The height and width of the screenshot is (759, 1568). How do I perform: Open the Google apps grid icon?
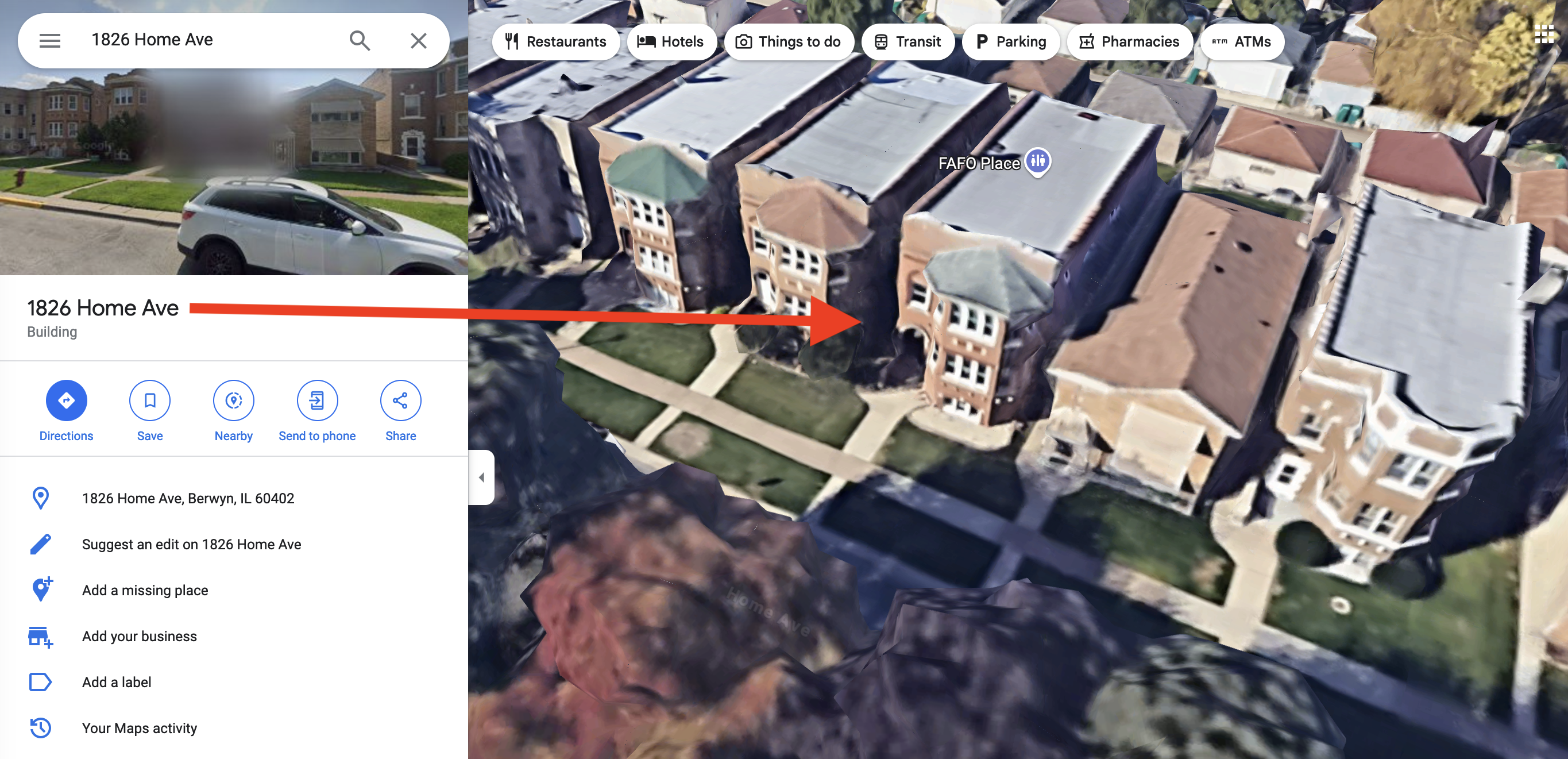coord(1544,34)
